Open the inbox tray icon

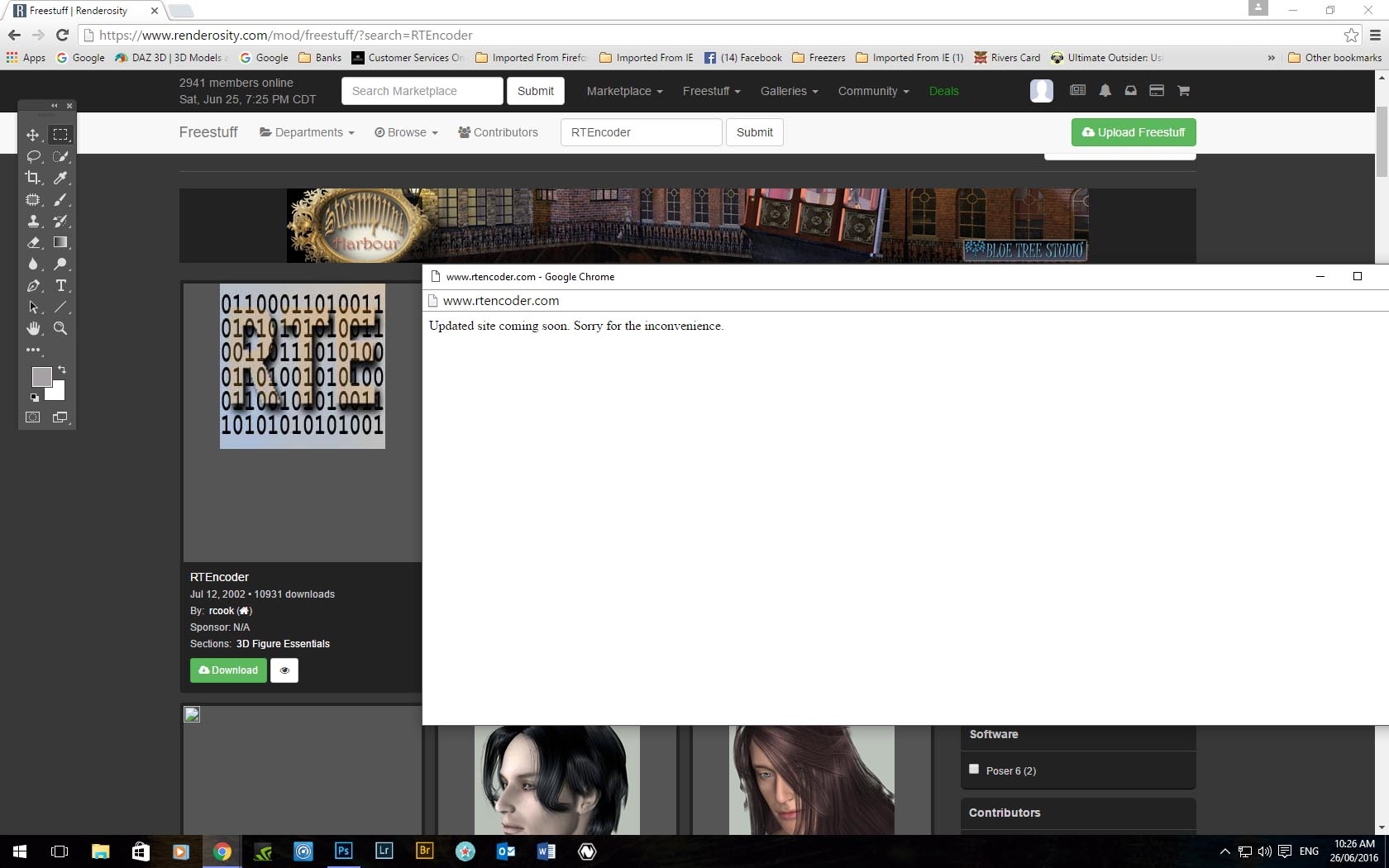point(1130,90)
